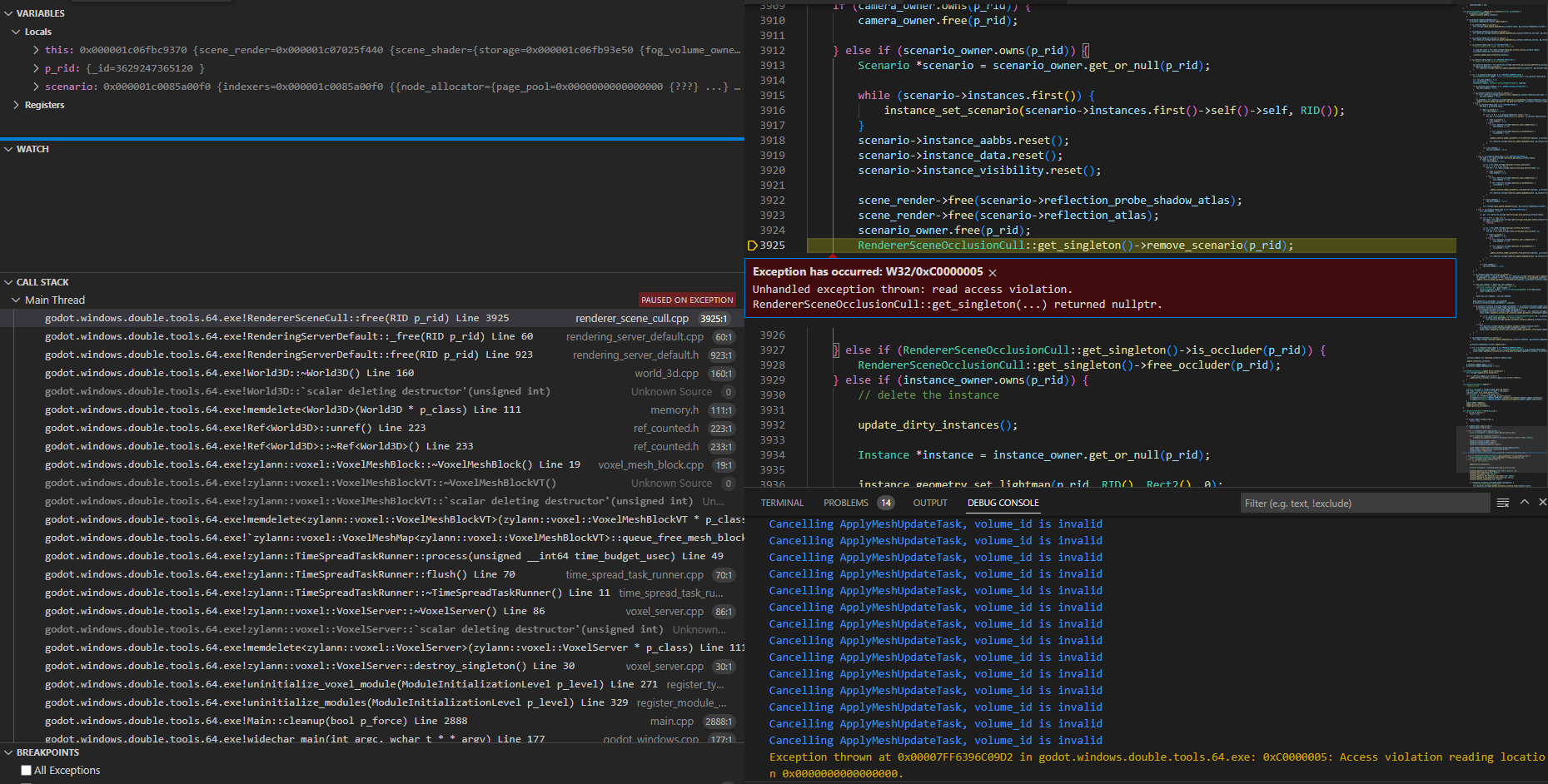This screenshot has width=1548, height=784.
Task: Click the PAUSED ON EXCEPTION badge
Action: [x=687, y=300]
